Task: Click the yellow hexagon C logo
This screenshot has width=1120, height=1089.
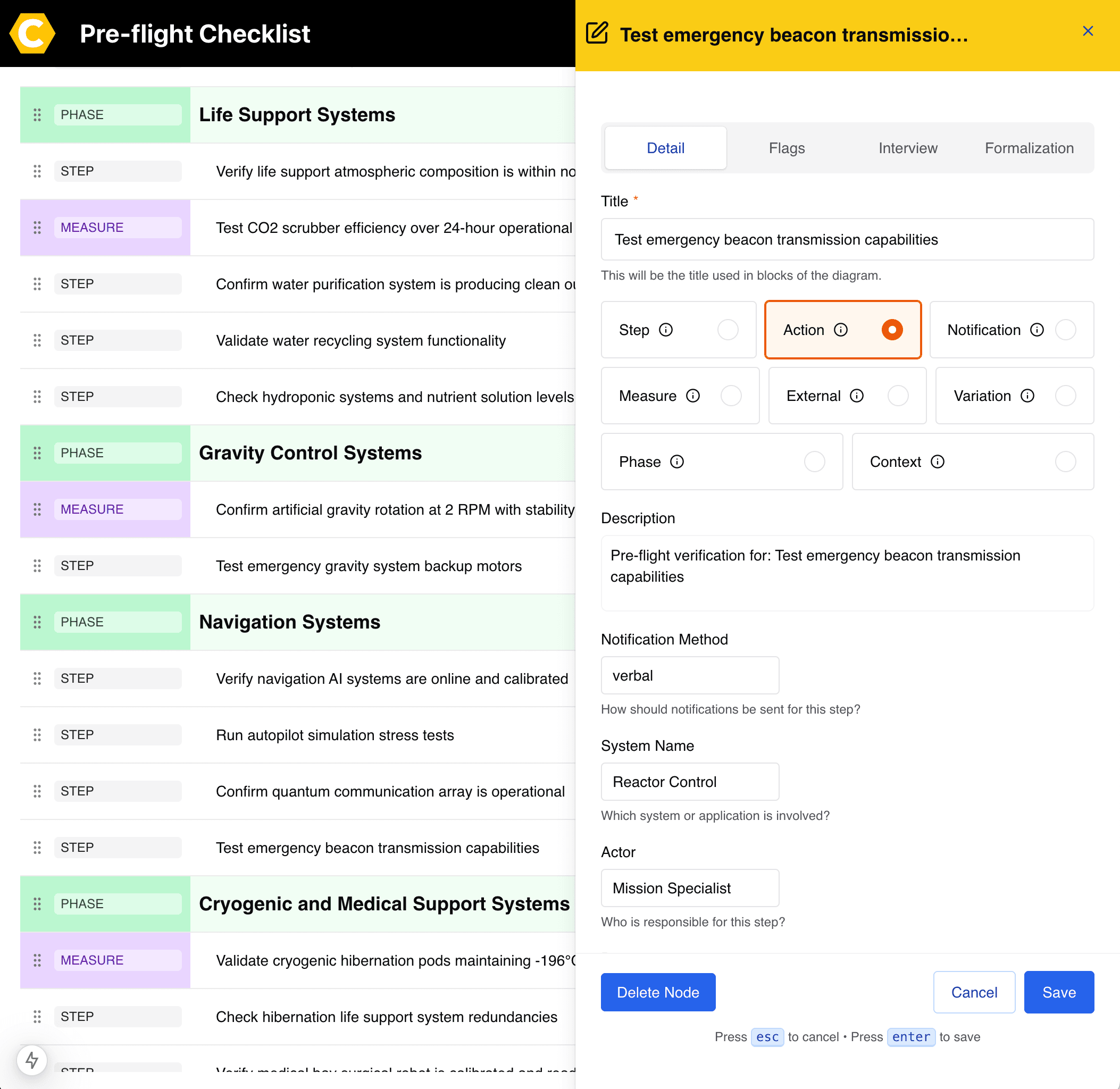Action: [32, 33]
